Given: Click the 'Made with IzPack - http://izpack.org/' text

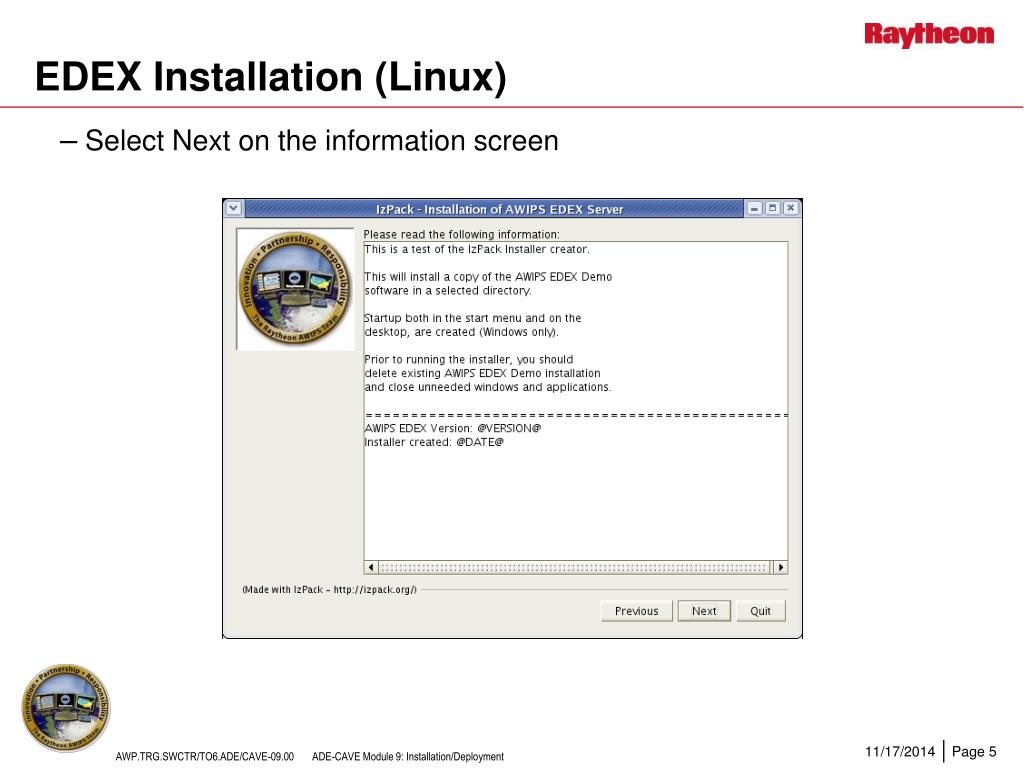Looking at the screenshot, I should pos(329,589).
